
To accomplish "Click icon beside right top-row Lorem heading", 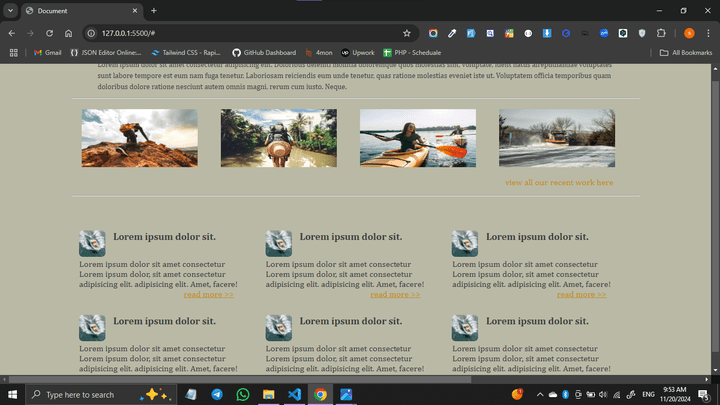I will pyautogui.click(x=465, y=243).
